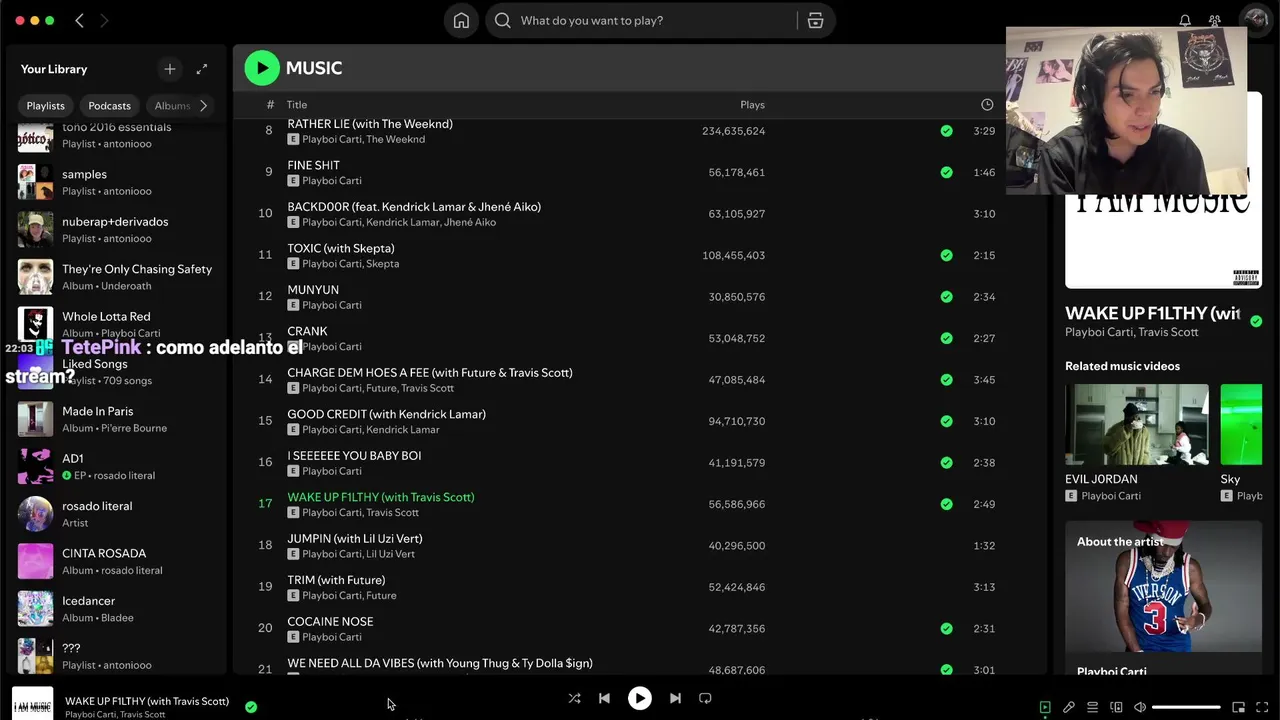Select the Playlists filter chip
The width and height of the screenshot is (1280, 720).
[x=45, y=105]
